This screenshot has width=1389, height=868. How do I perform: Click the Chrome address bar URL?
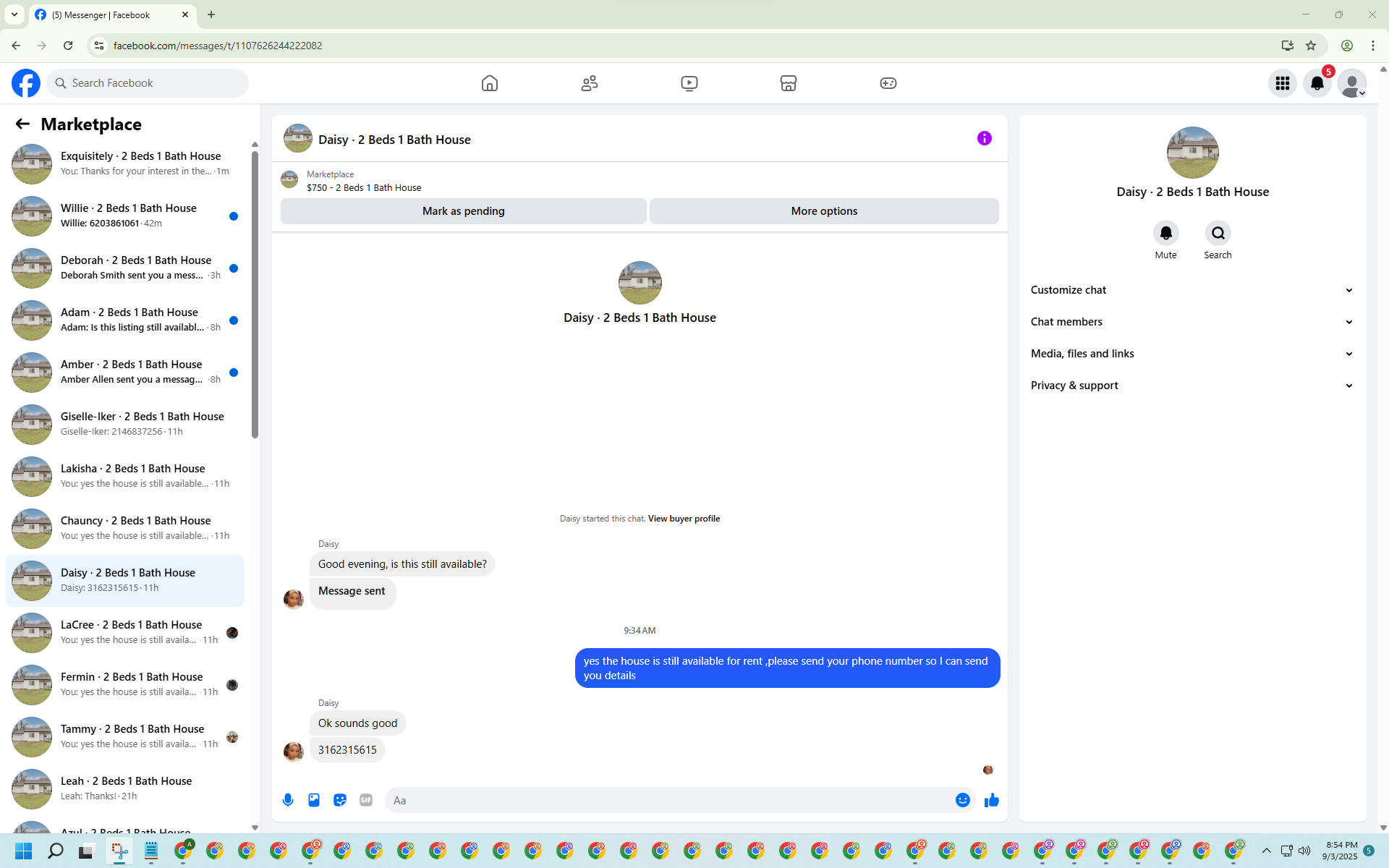pos(218,46)
